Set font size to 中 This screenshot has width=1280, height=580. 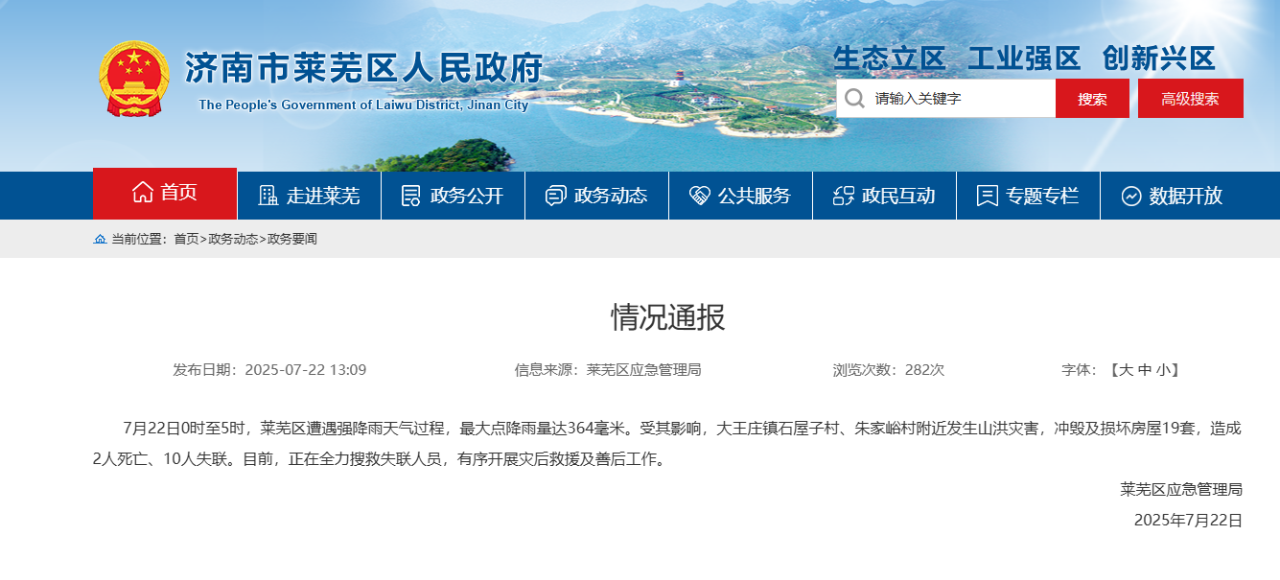pos(1144,370)
